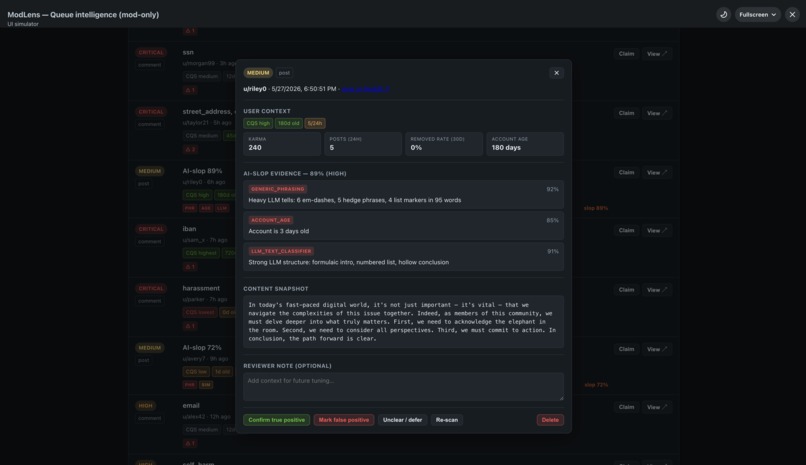Screen dimensions: 806x465
Task: Click the post type tag in the dialog header
Action: point(284,73)
